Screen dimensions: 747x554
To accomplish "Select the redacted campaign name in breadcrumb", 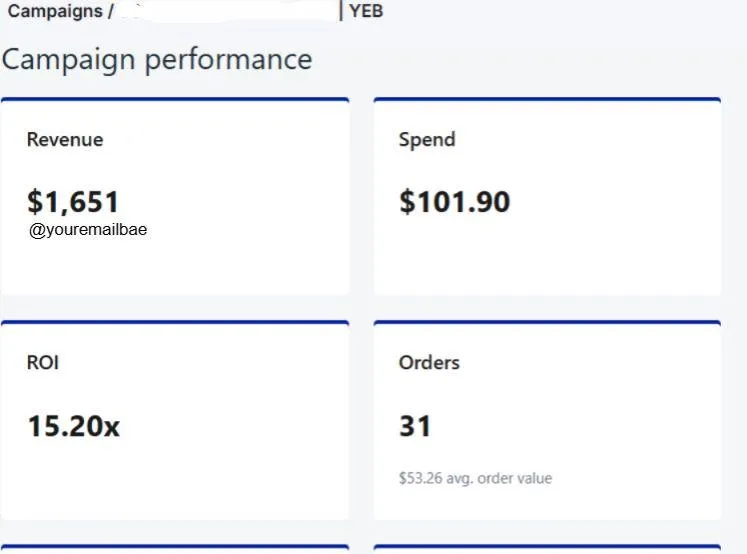I will 228,12.
